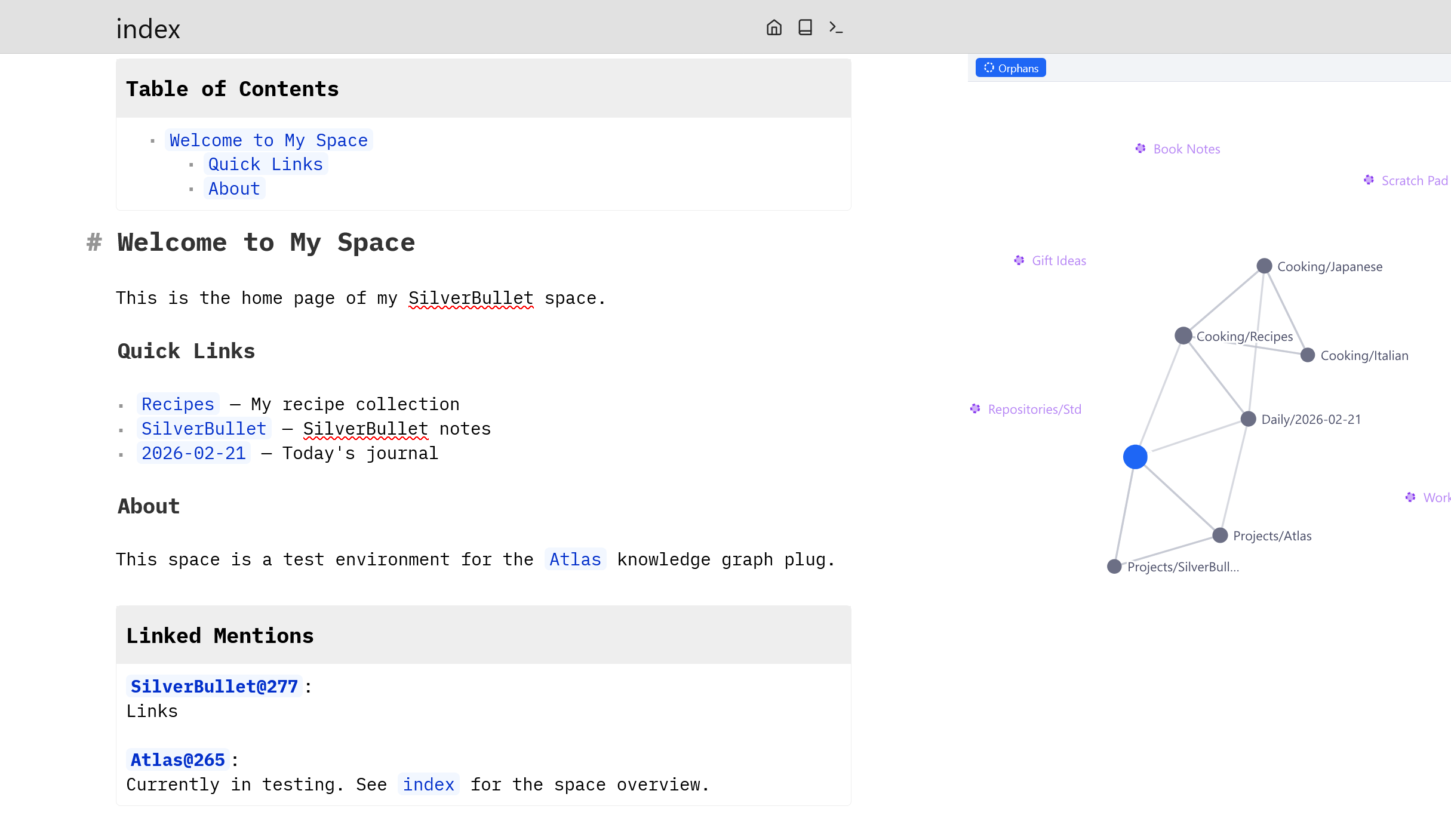The width and height of the screenshot is (1451, 840).
Task: Select the Cooking/Recipes graph node
Action: pyautogui.click(x=1183, y=336)
